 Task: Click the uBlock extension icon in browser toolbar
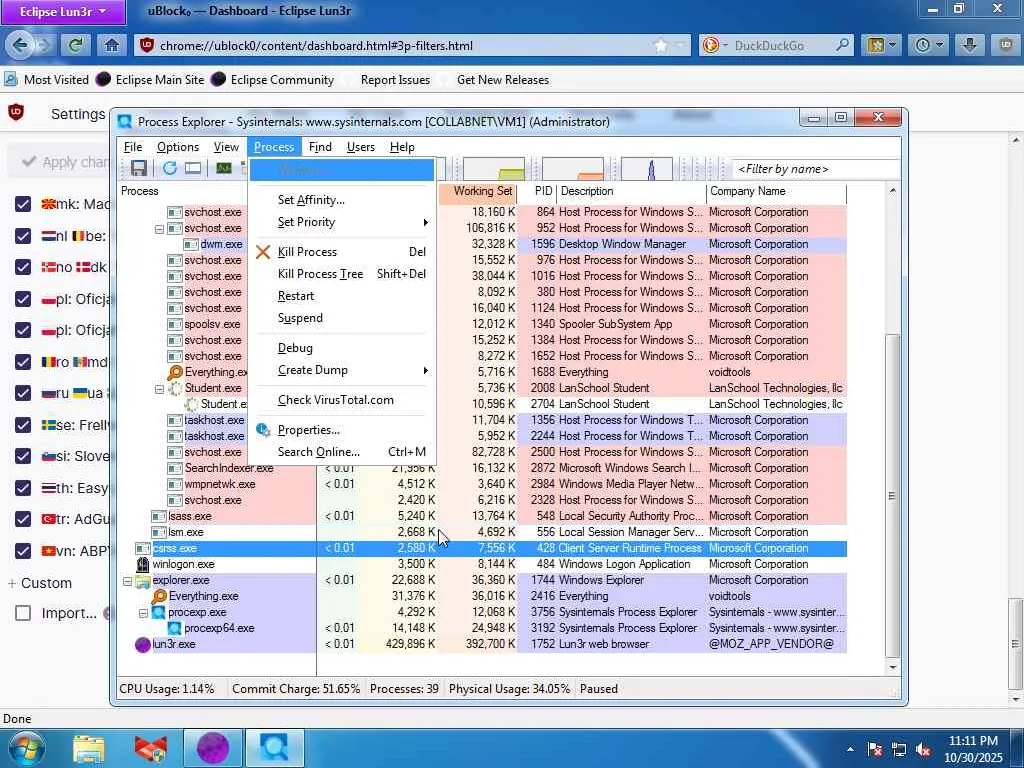point(1006,45)
